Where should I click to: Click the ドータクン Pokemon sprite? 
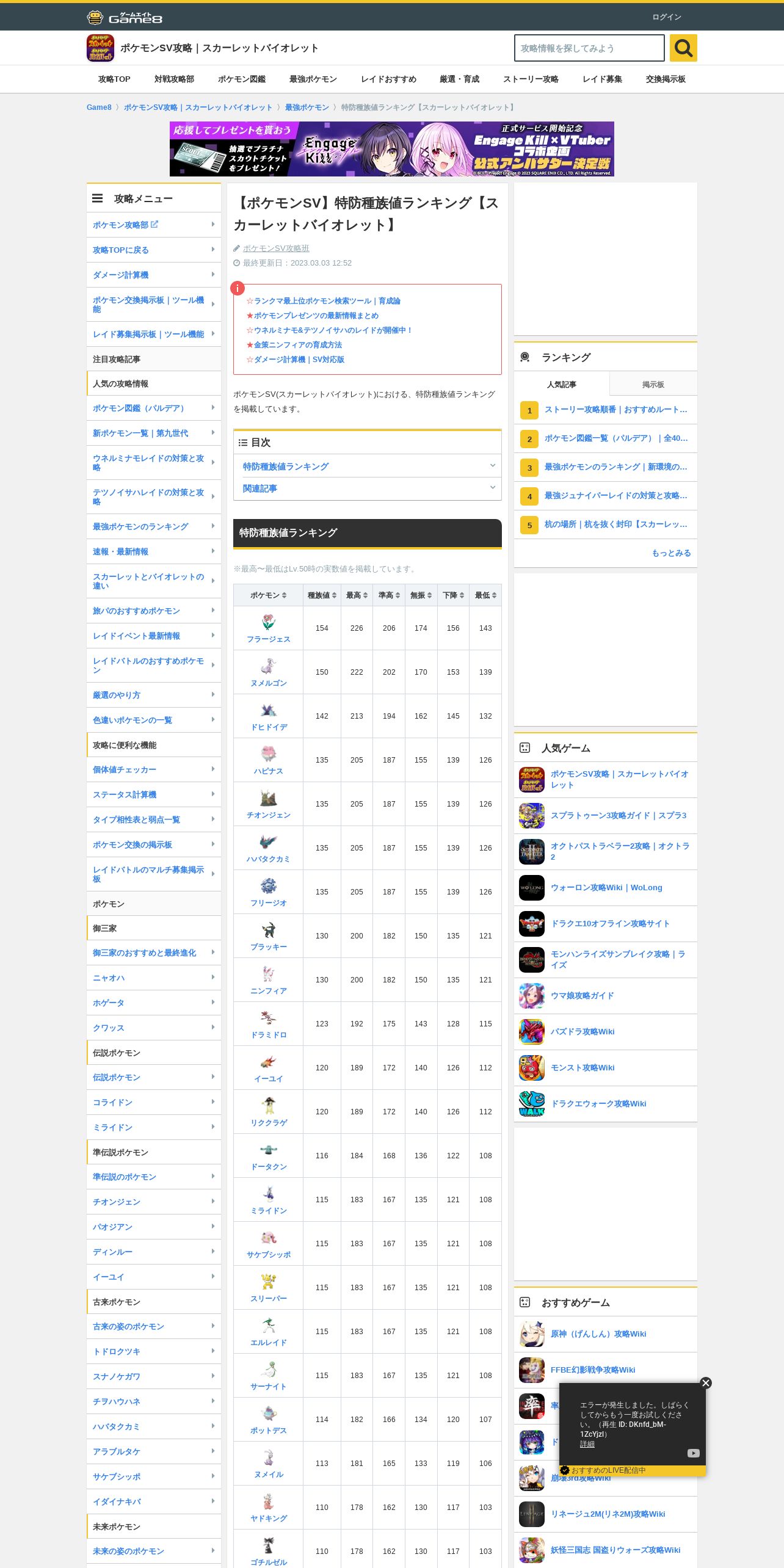269,1150
